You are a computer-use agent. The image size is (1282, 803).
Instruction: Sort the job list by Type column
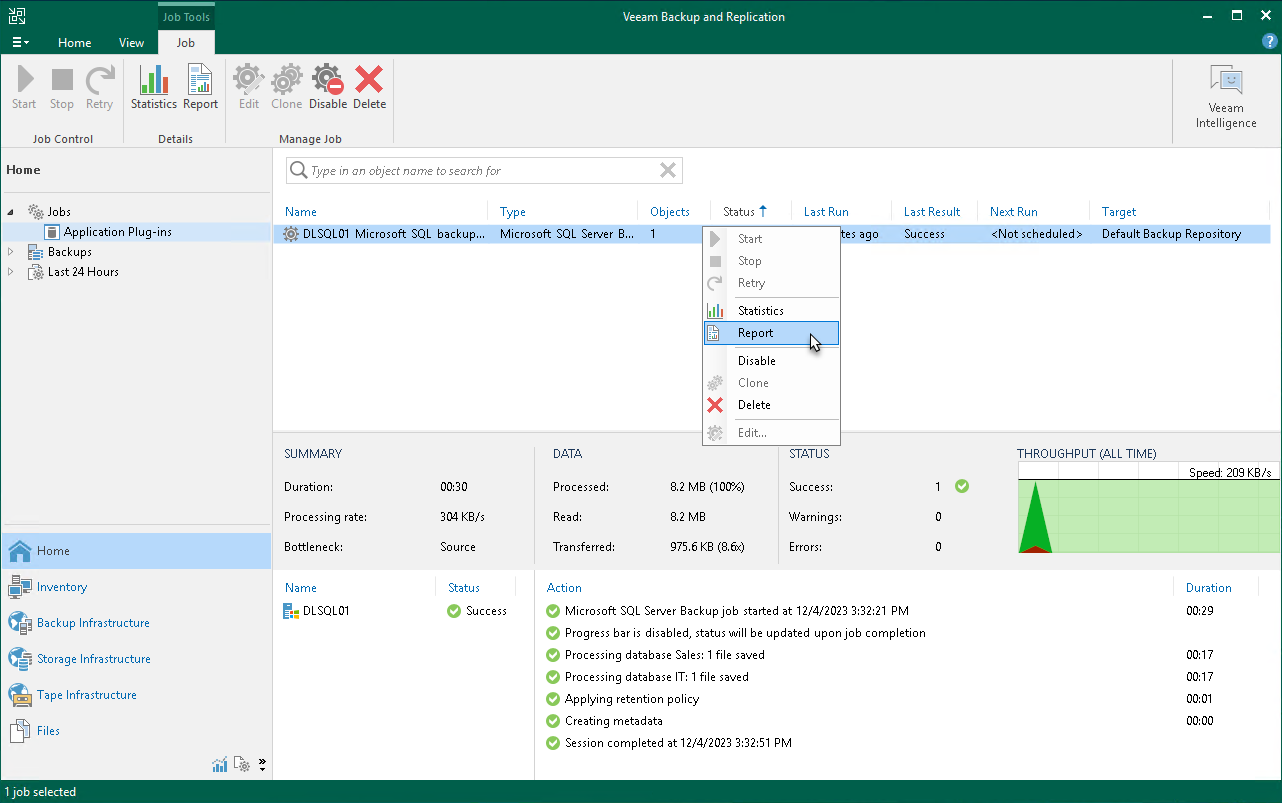pos(513,212)
